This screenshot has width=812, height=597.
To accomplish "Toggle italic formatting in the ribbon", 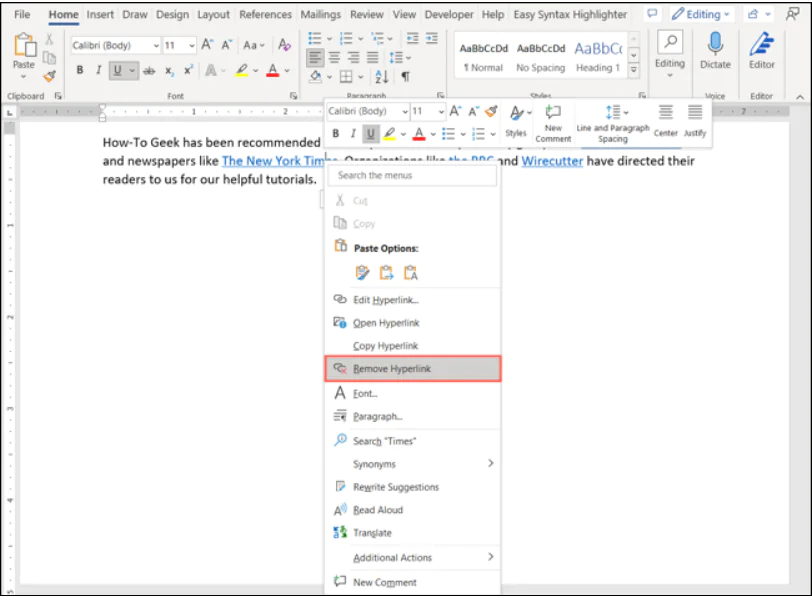I will click(x=97, y=69).
